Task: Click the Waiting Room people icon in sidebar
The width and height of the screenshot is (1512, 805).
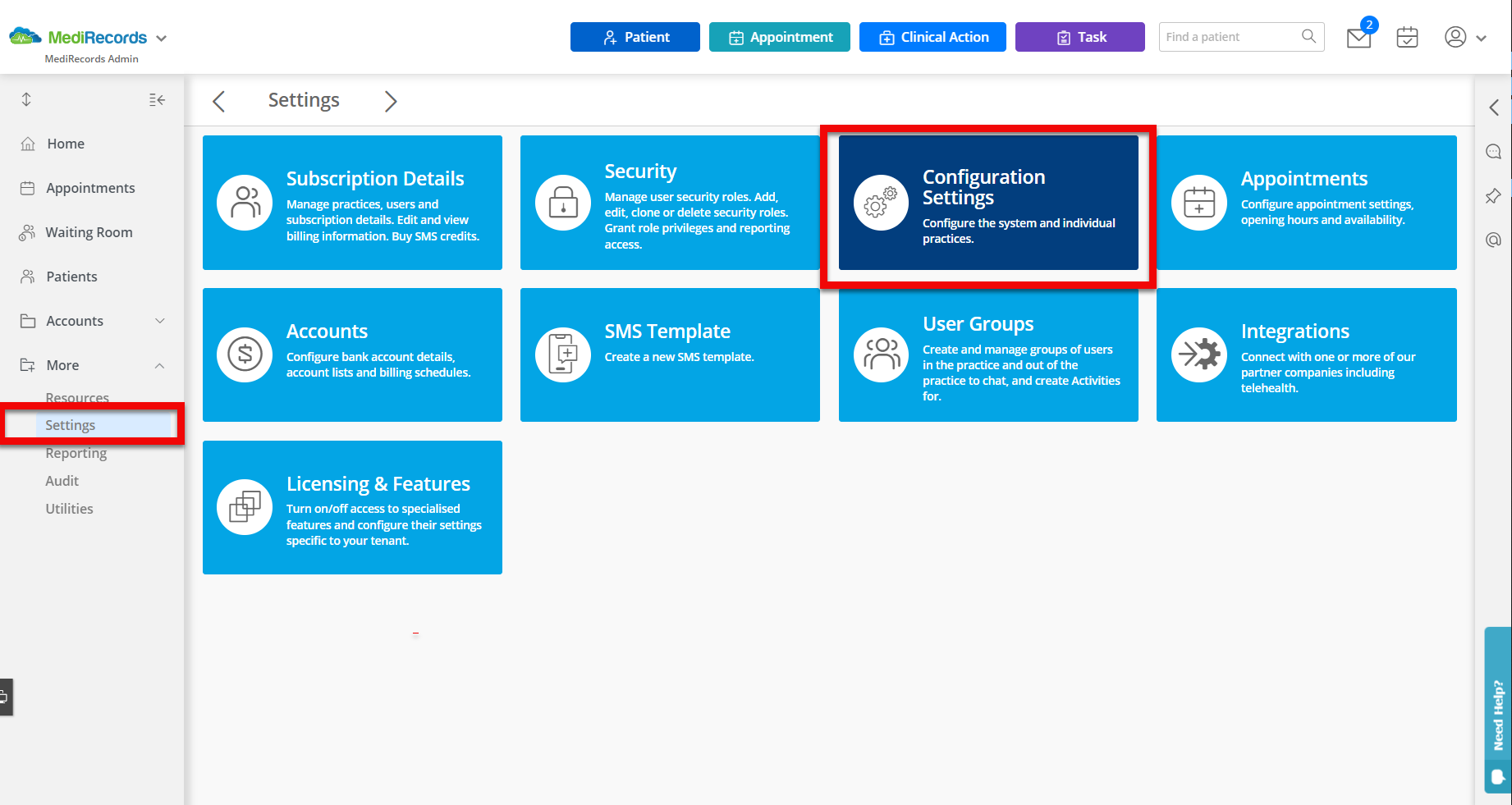Action: 27,232
